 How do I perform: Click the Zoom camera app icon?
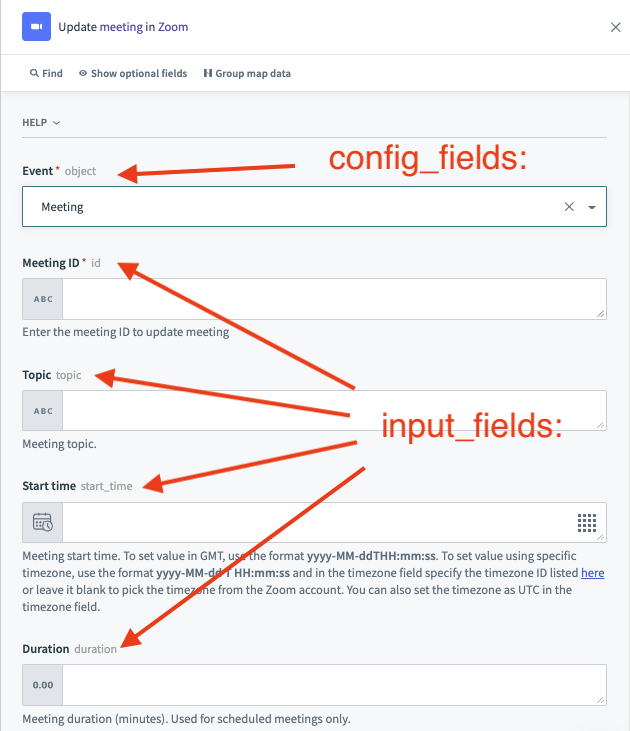click(x=36, y=27)
